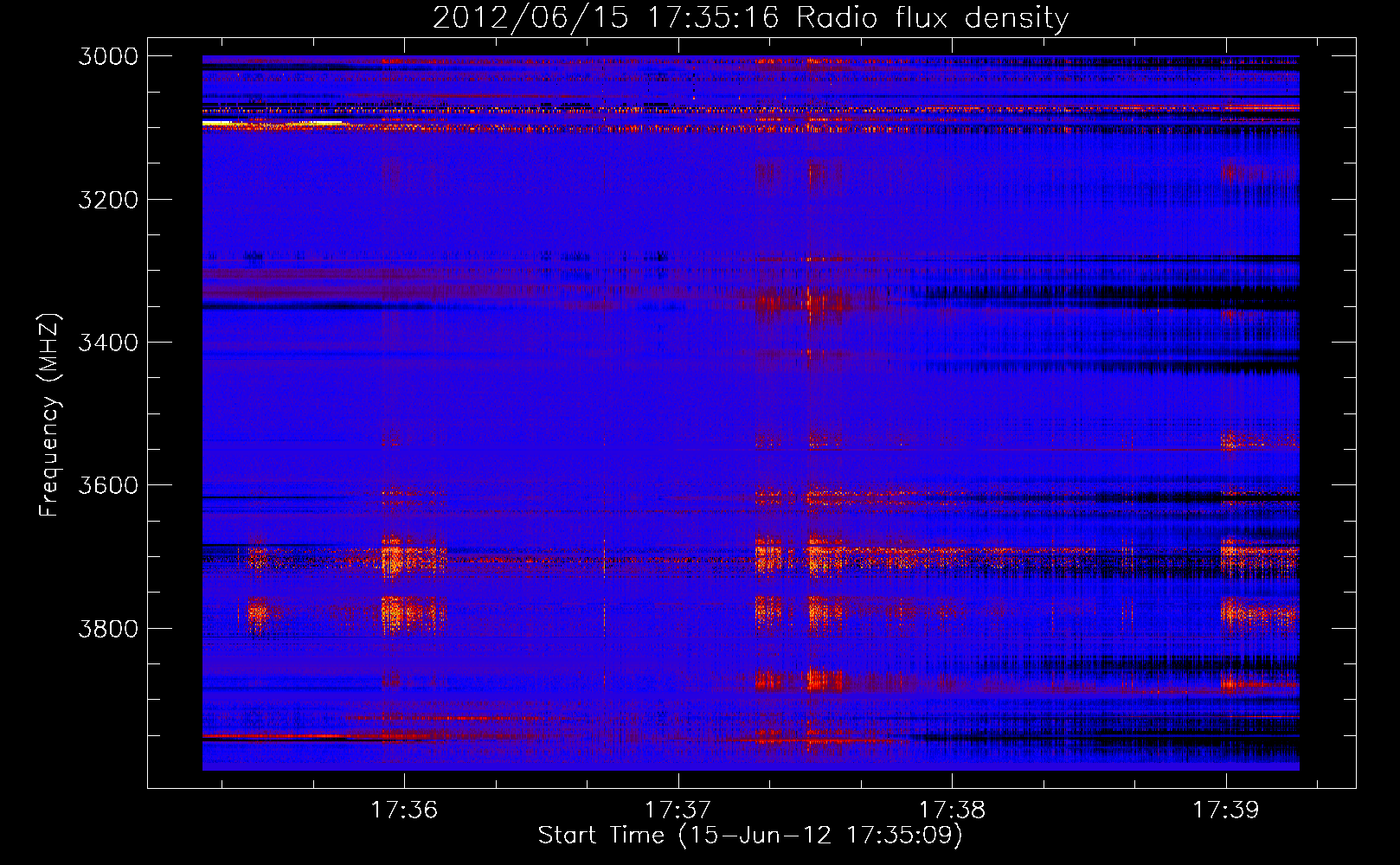Select the 3000 frequency axis label

[108, 56]
